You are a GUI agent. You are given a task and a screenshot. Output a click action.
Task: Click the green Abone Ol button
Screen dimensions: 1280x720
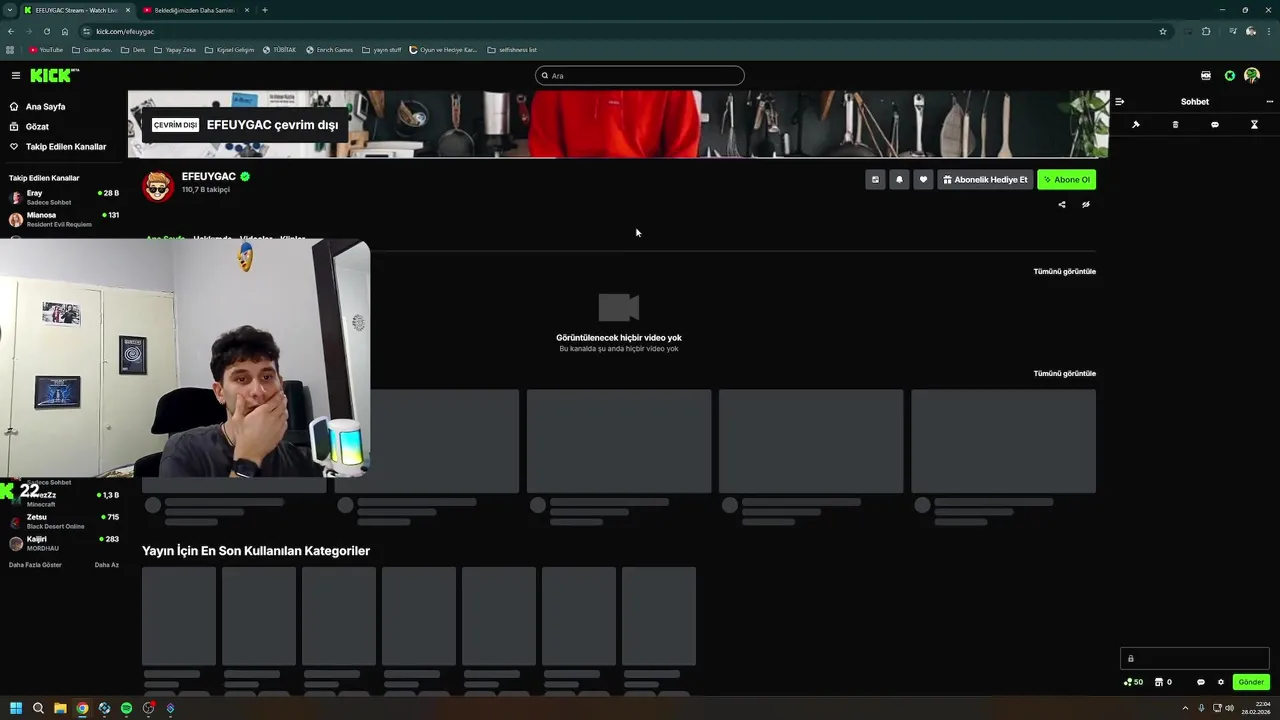pos(1066,180)
